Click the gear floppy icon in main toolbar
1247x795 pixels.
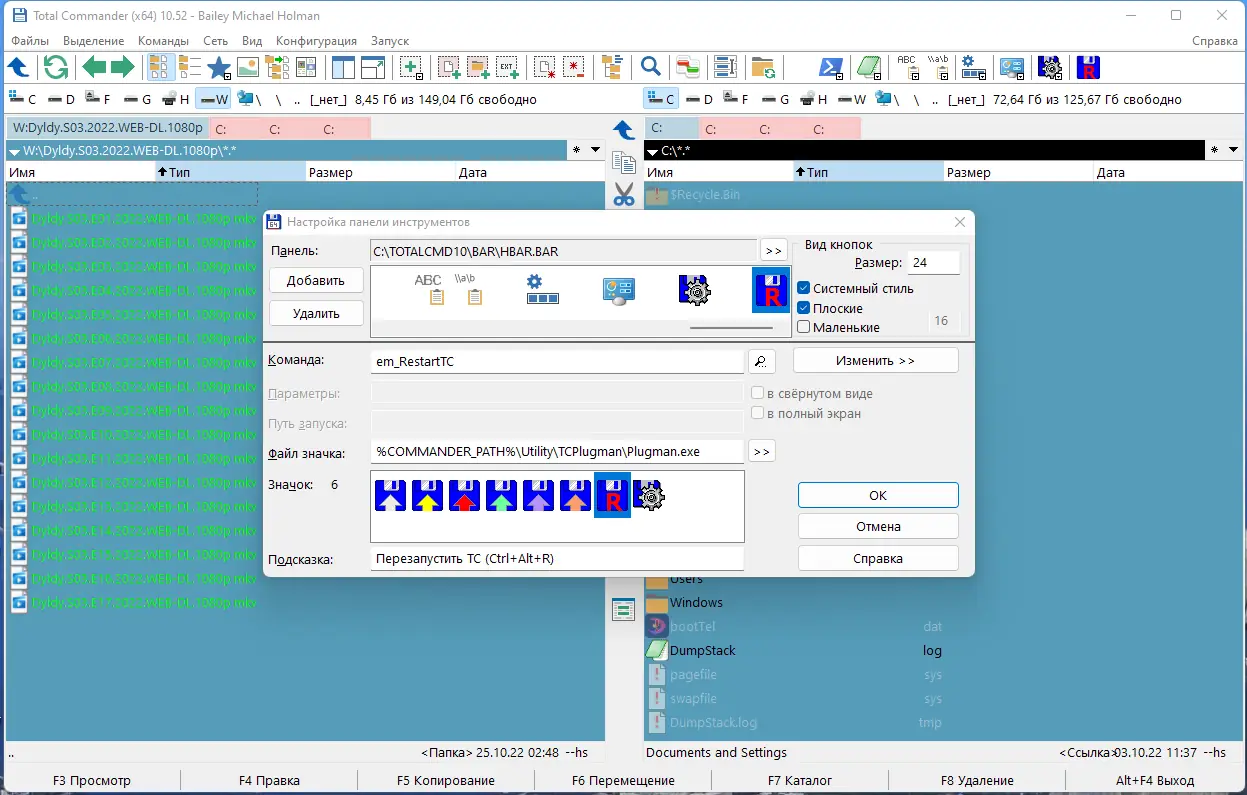pos(1050,67)
